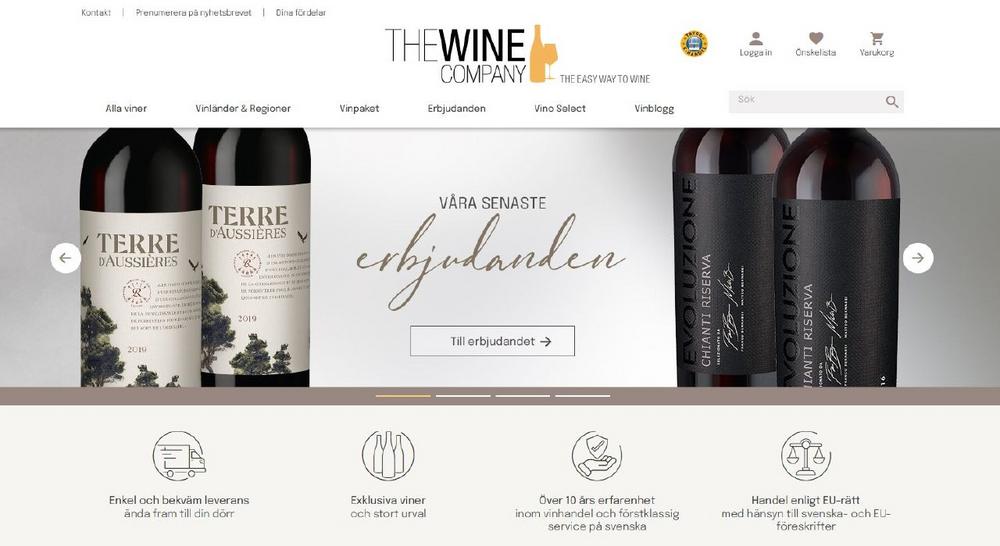Open the Alla viner menu

[126, 108]
